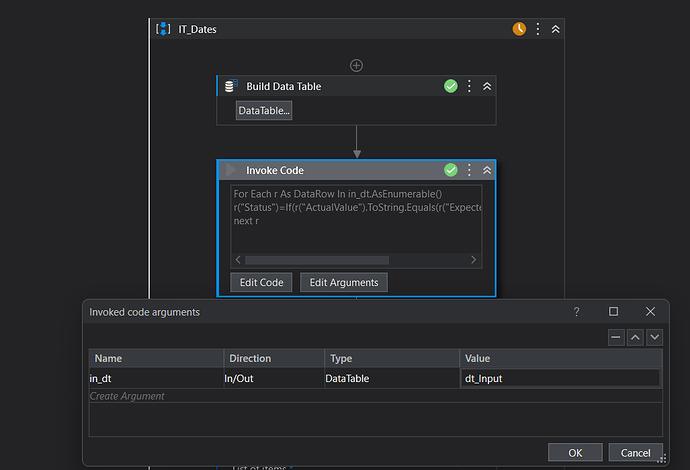Image resolution: width=690 pixels, height=470 pixels.
Task: Click the dt_Input value field
Action: (561, 378)
